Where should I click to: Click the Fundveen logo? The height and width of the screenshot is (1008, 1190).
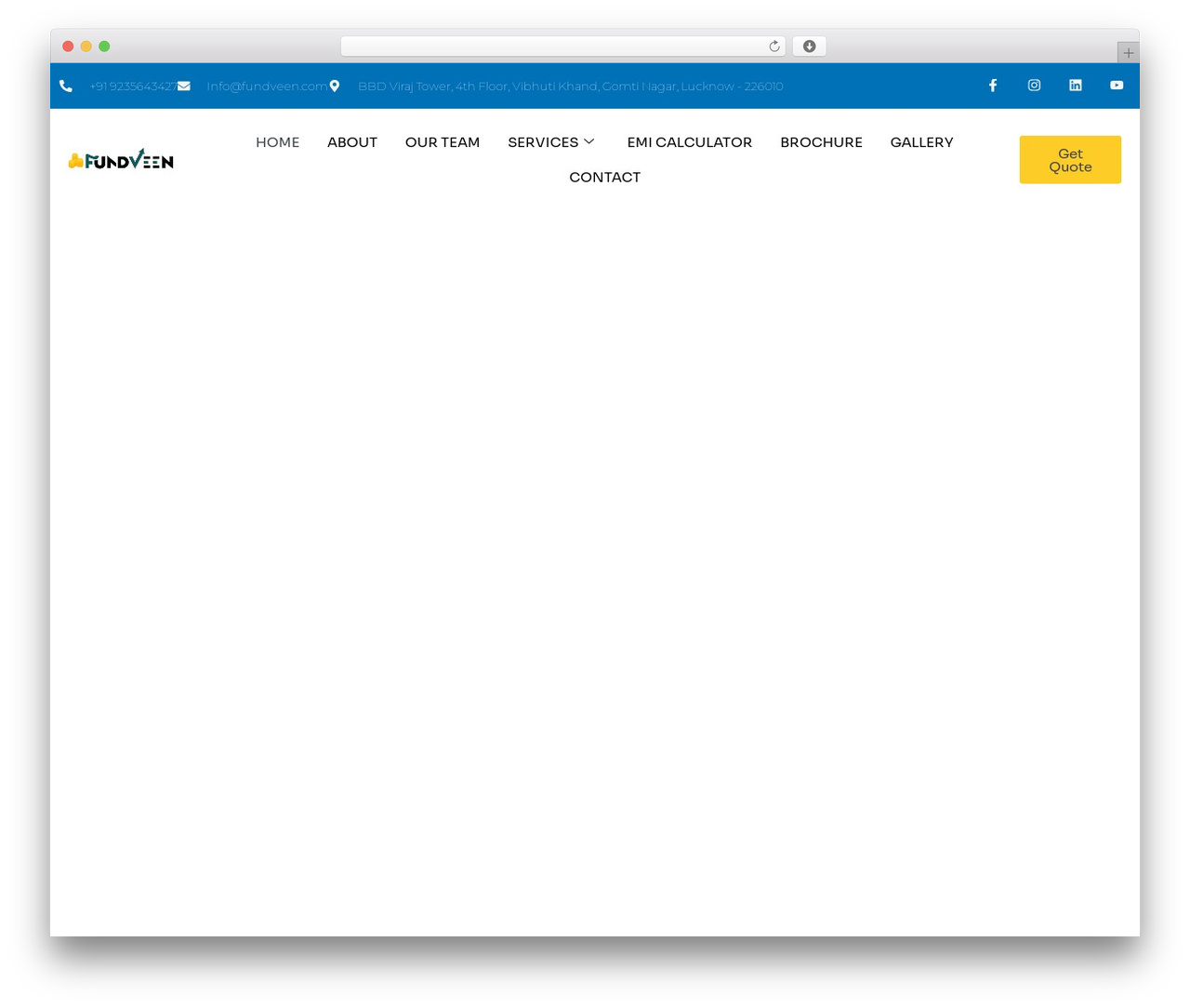[121, 160]
